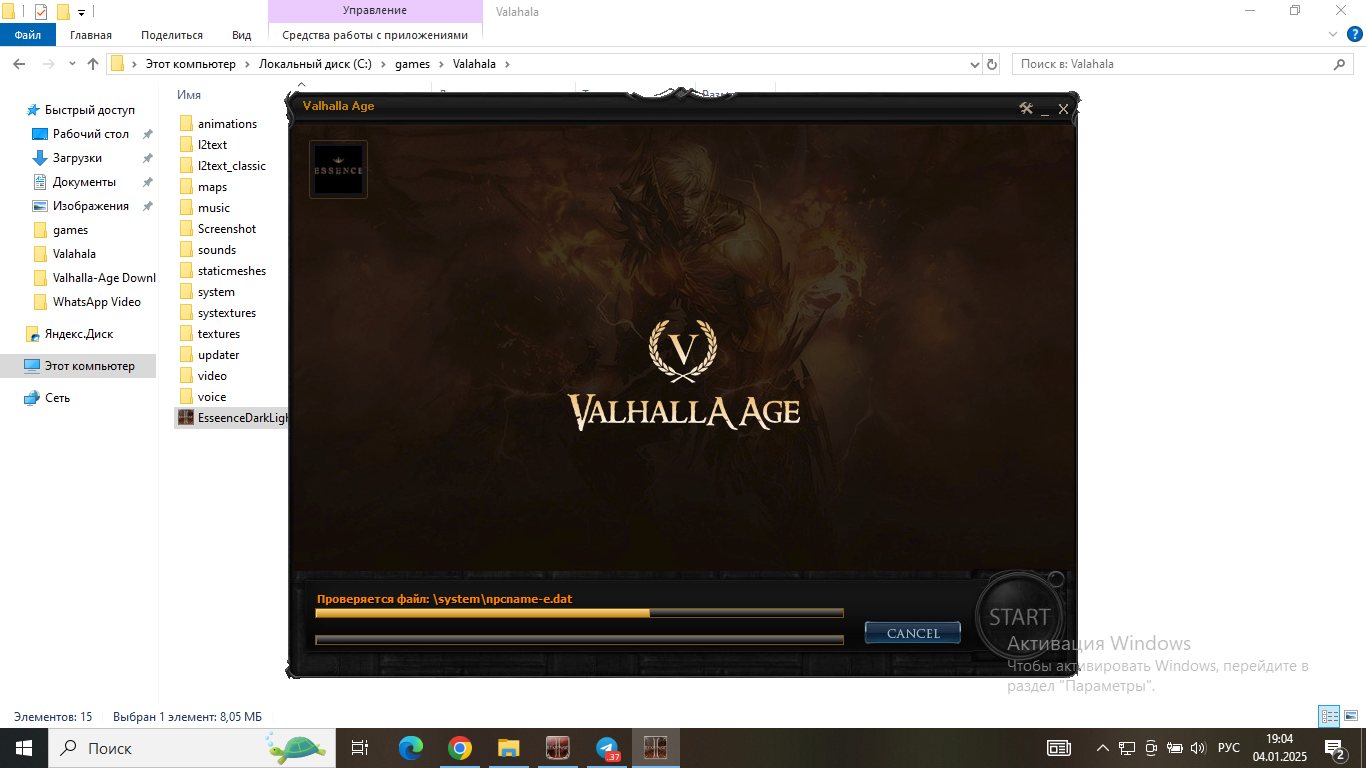Screen dimensions: 1366x768
Task: Open the Вид ribbon tab
Action: click(241, 35)
